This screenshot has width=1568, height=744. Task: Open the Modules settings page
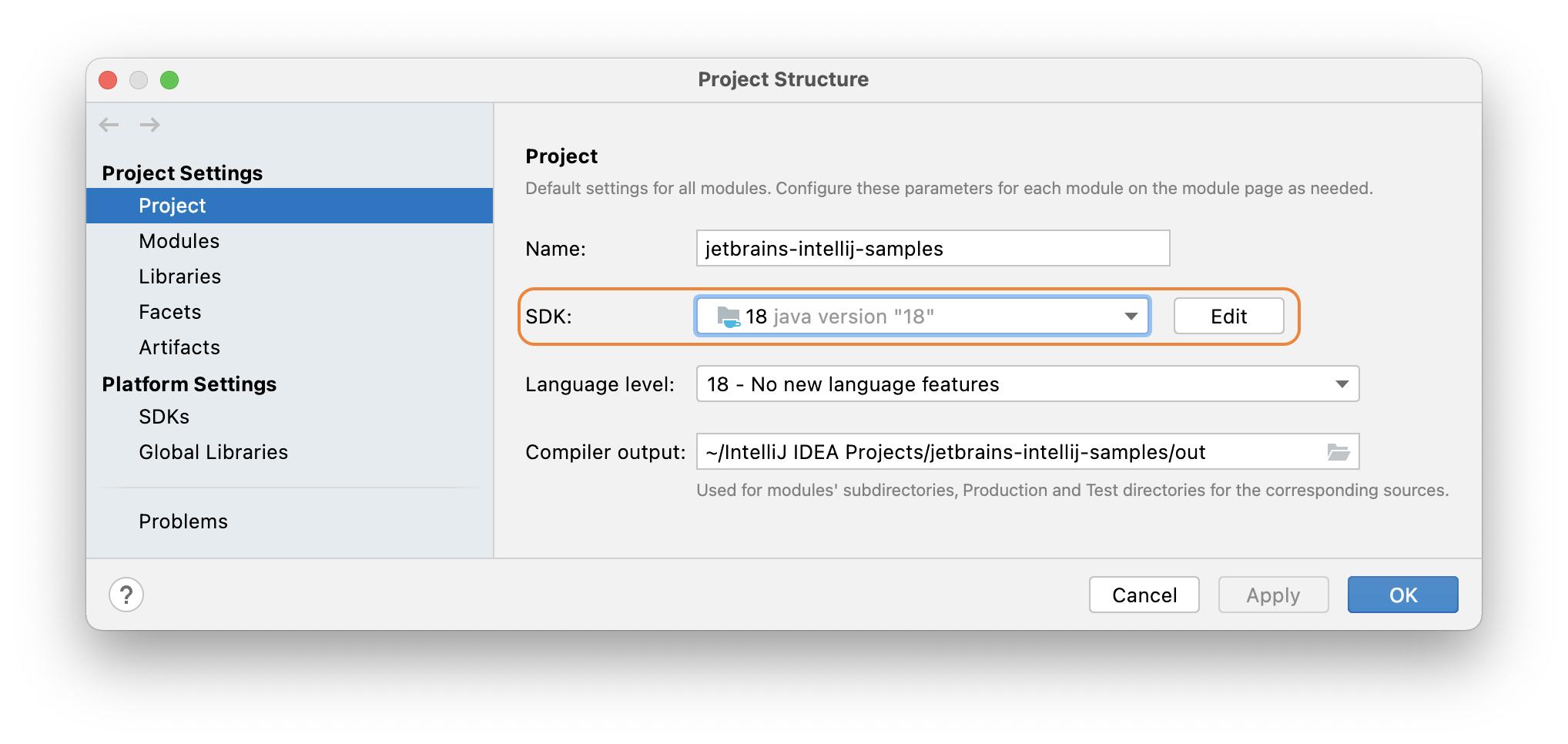290,241
